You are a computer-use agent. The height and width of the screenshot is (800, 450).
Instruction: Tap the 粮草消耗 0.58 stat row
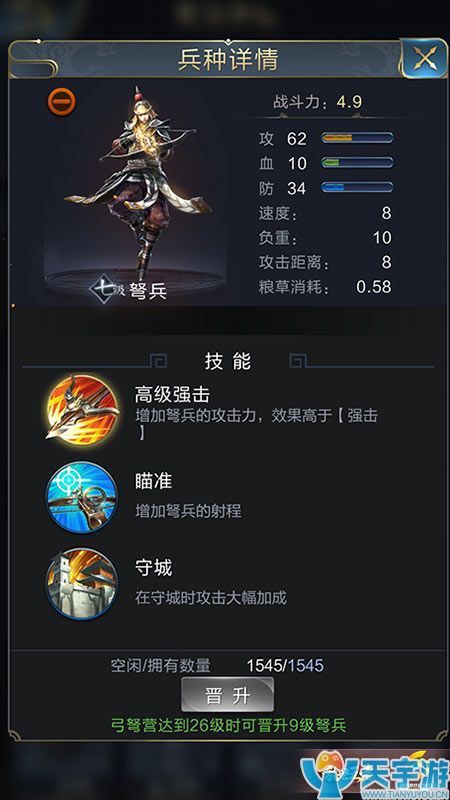click(325, 287)
